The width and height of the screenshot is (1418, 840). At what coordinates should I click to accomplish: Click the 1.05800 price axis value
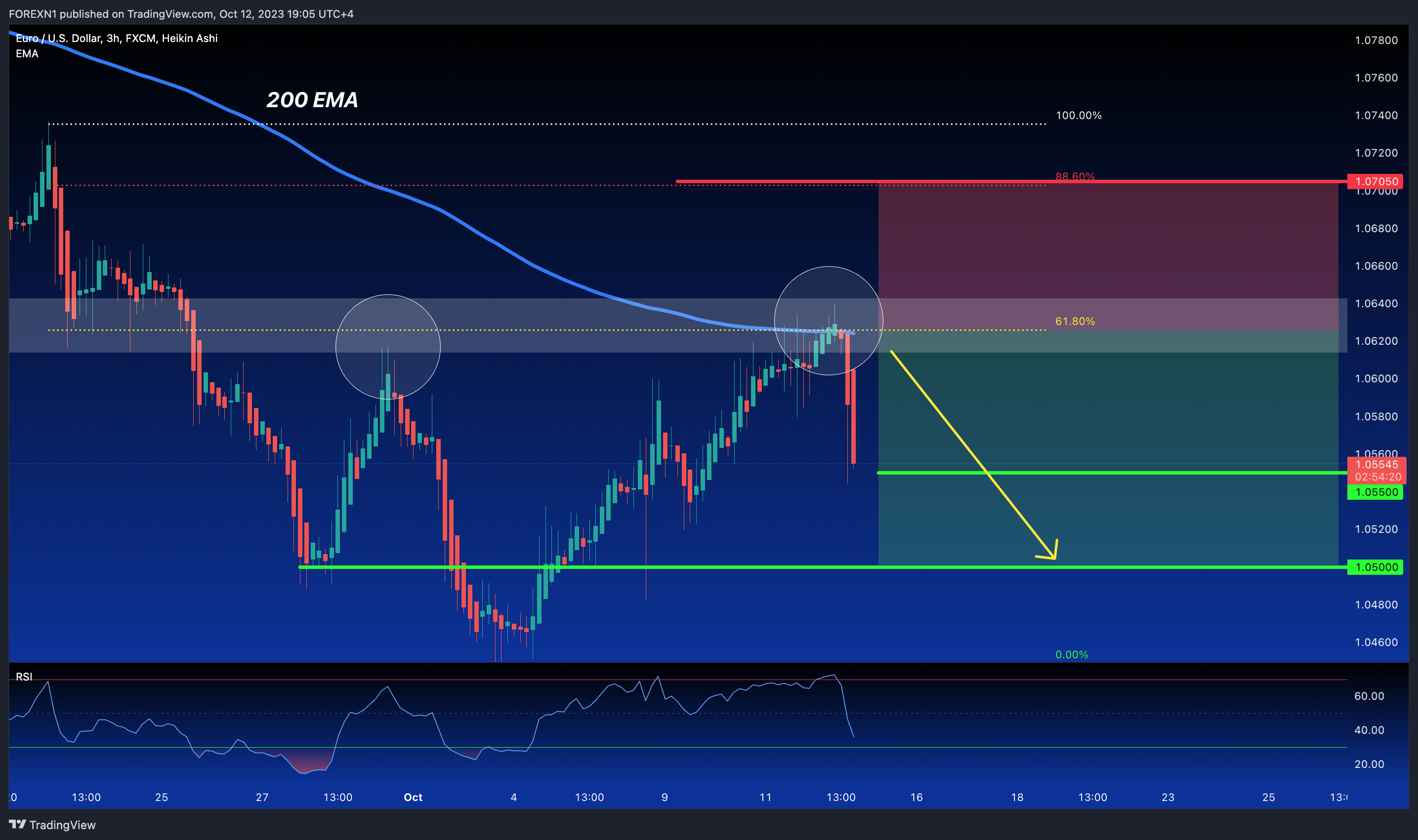1376,417
